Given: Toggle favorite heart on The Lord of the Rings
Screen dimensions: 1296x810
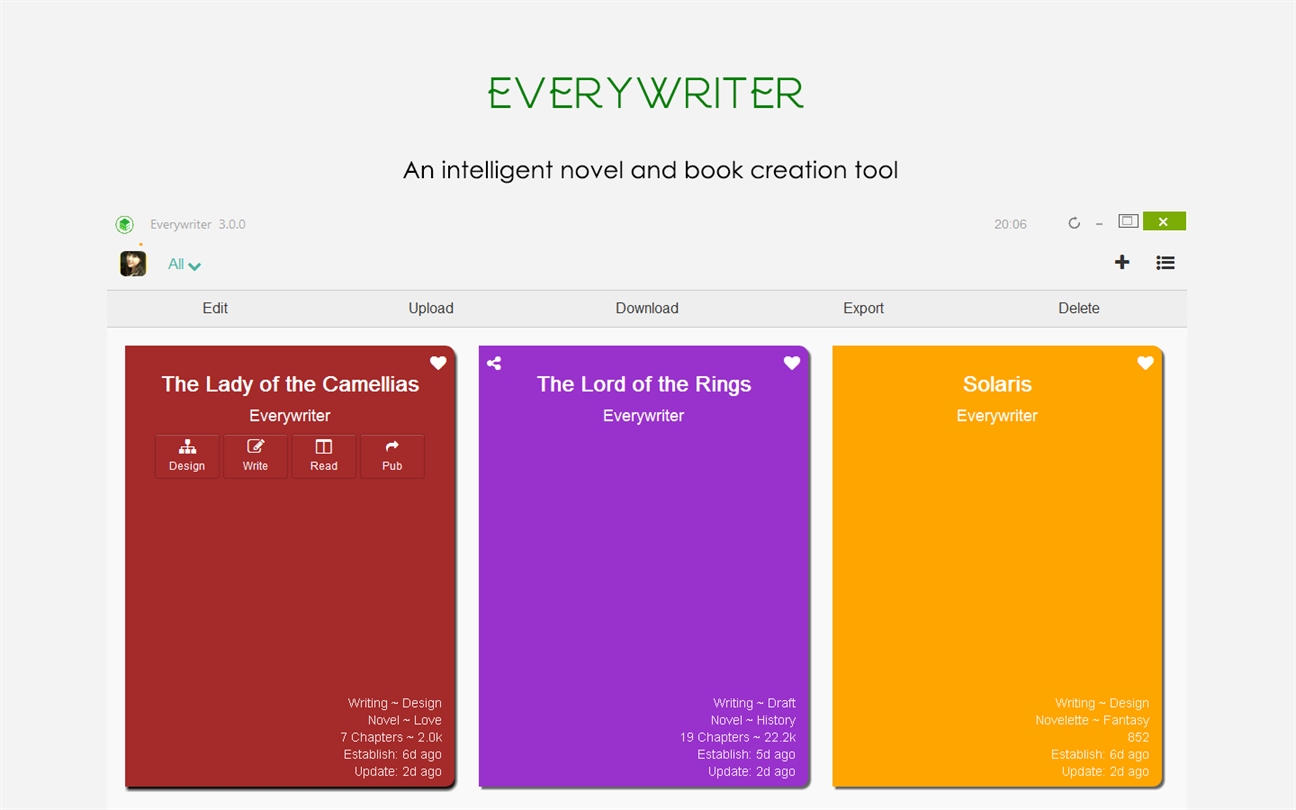Looking at the screenshot, I should click(x=792, y=363).
